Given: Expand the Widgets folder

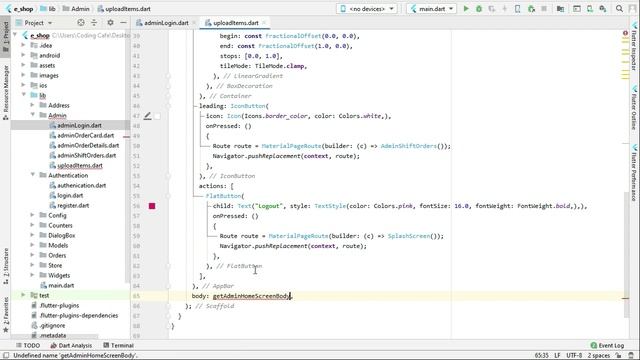Looking at the screenshot, I should 33,275.
